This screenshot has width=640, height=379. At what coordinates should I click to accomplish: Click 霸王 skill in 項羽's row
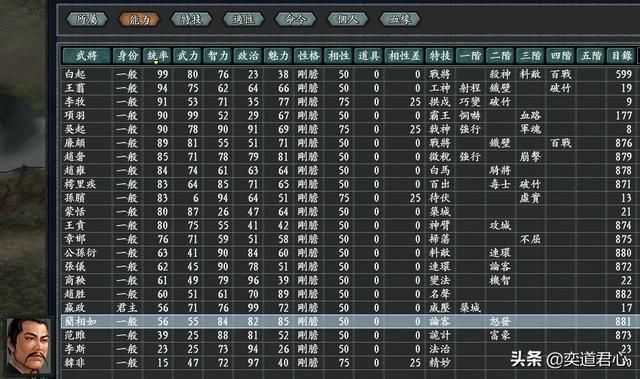point(440,115)
